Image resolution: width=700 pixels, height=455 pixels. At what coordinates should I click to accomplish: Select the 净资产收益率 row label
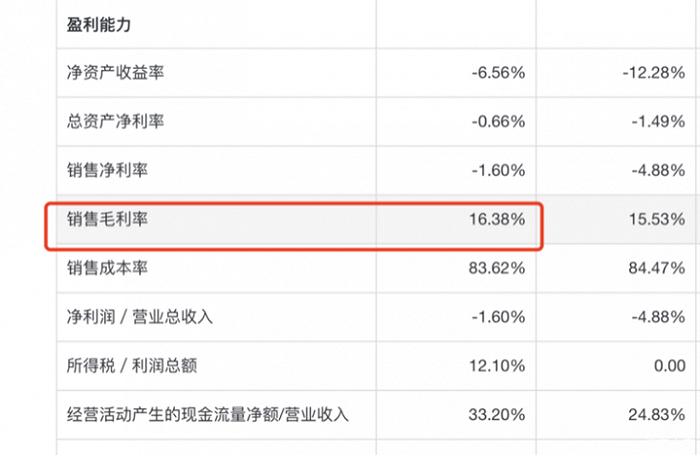[114, 72]
